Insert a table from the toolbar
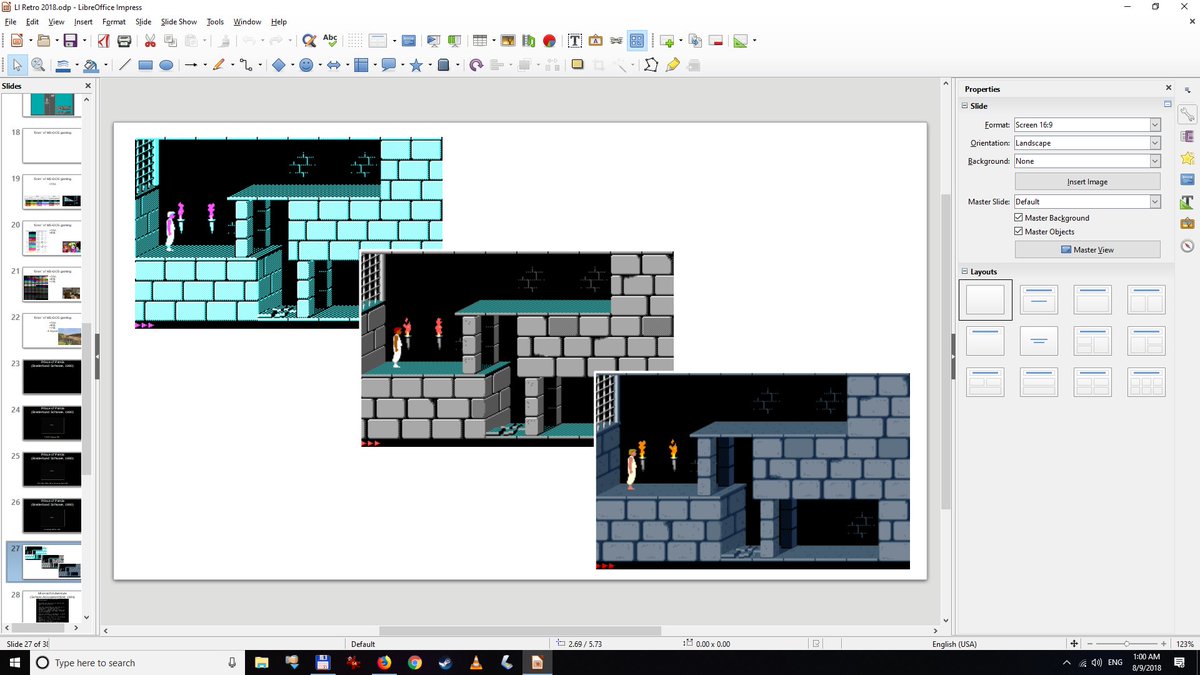Viewport: 1200px width, 675px height. tap(479, 41)
